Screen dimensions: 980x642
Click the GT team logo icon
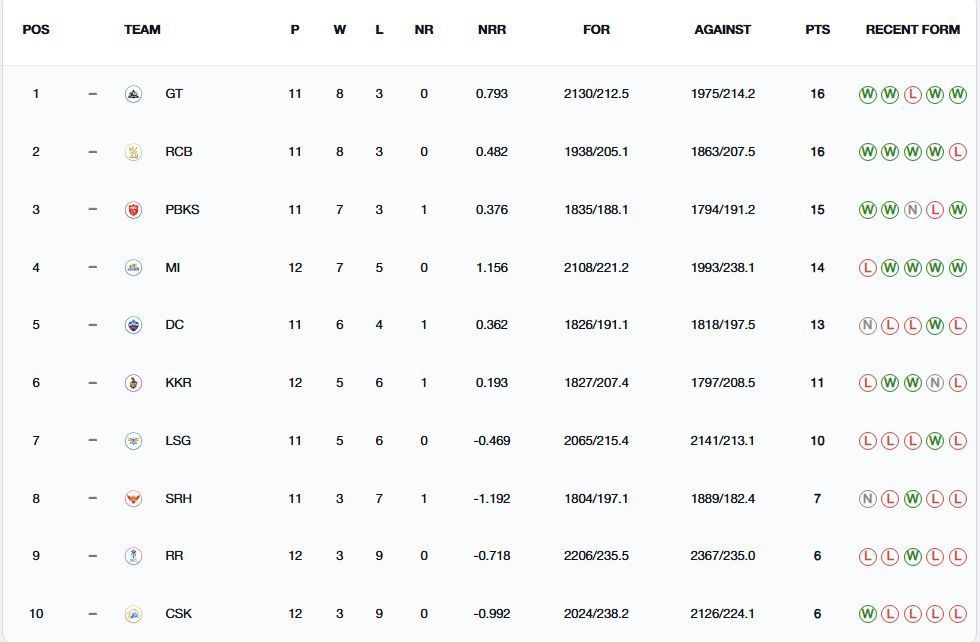(x=133, y=94)
